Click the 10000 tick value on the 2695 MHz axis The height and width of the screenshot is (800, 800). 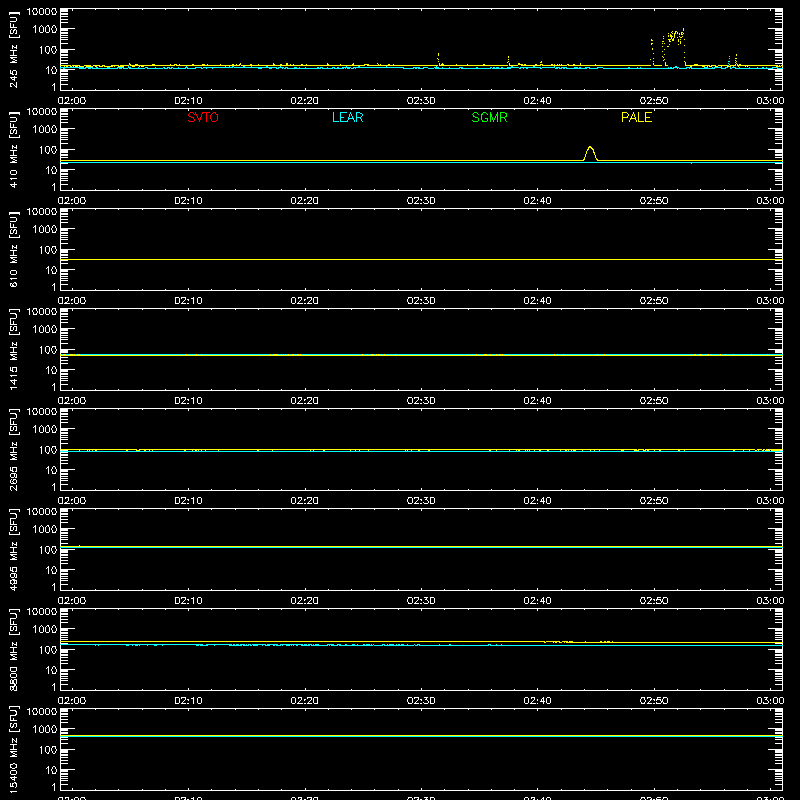42,412
